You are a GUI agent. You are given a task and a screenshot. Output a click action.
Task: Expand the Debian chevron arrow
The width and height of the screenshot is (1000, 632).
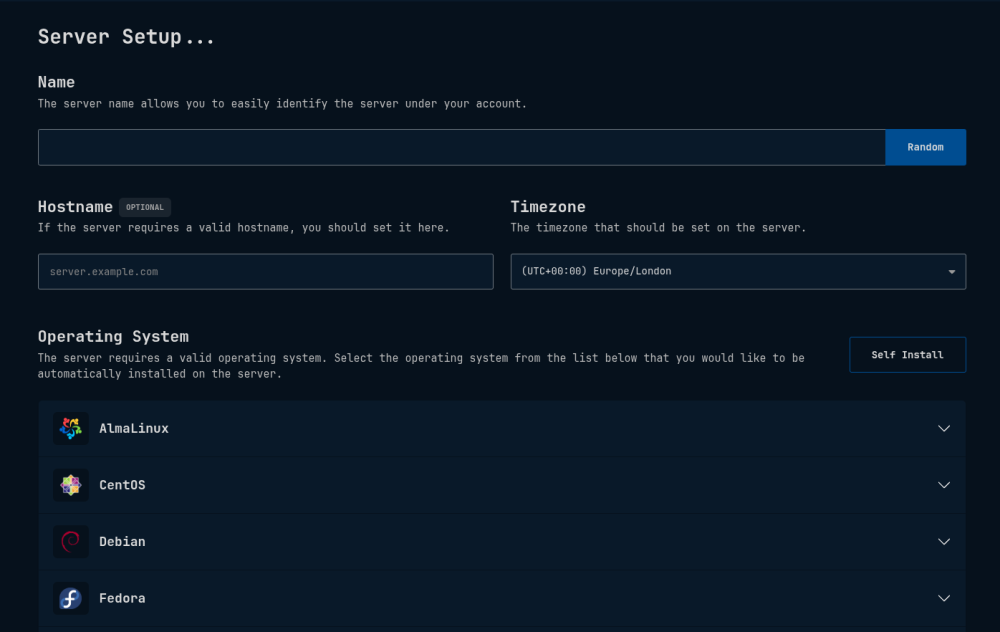point(944,541)
